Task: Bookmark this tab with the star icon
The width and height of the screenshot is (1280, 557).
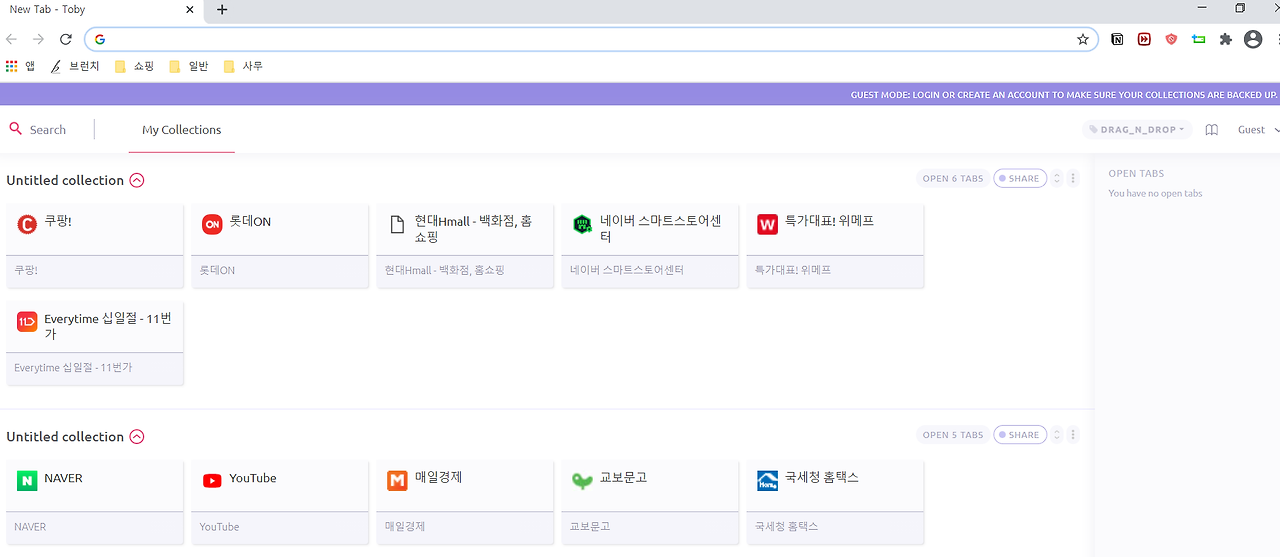Action: (1082, 39)
